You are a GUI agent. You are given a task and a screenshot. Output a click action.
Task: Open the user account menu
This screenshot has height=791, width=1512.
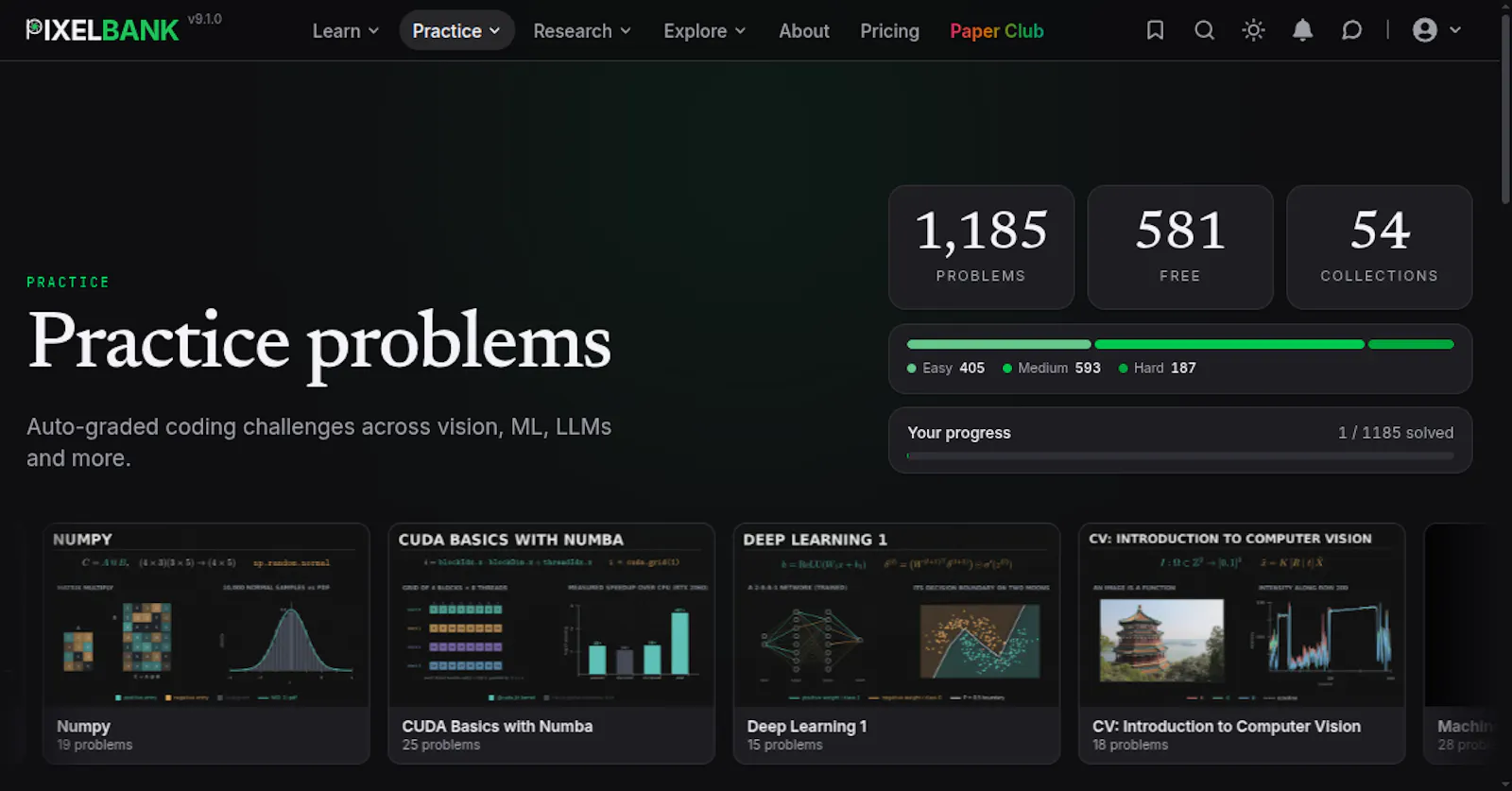[1436, 30]
